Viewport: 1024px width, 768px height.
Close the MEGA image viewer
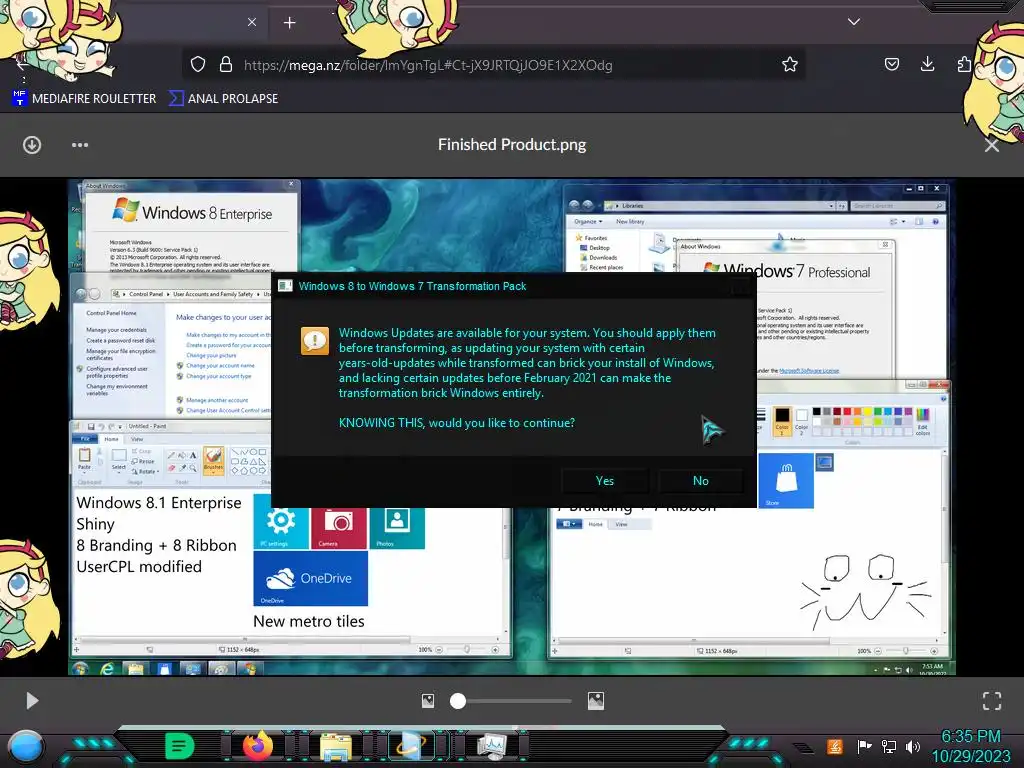[x=991, y=145]
